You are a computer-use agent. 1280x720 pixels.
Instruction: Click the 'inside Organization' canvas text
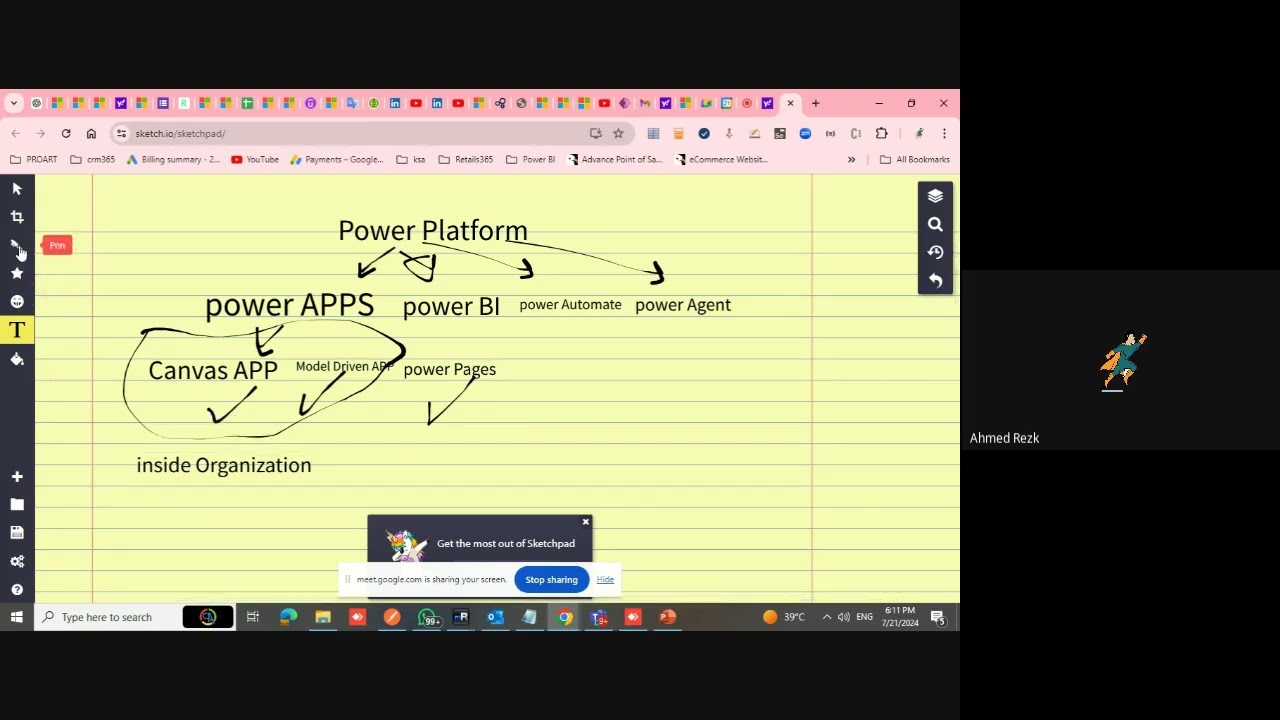(x=224, y=466)
